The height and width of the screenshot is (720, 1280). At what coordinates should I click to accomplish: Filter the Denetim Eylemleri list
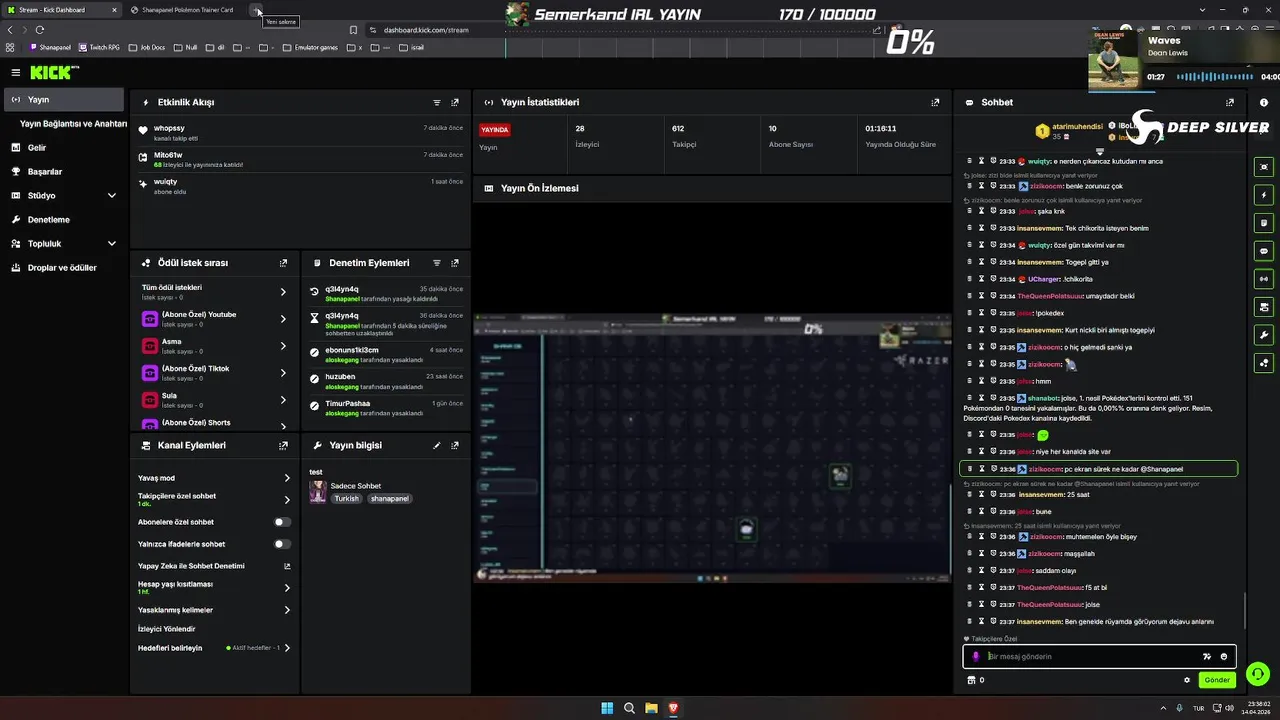(437, 263)
